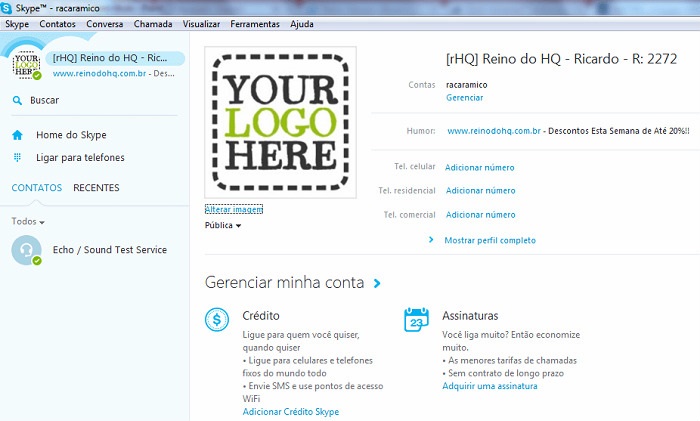Open the Visualizar menu

tap(201, 24)
